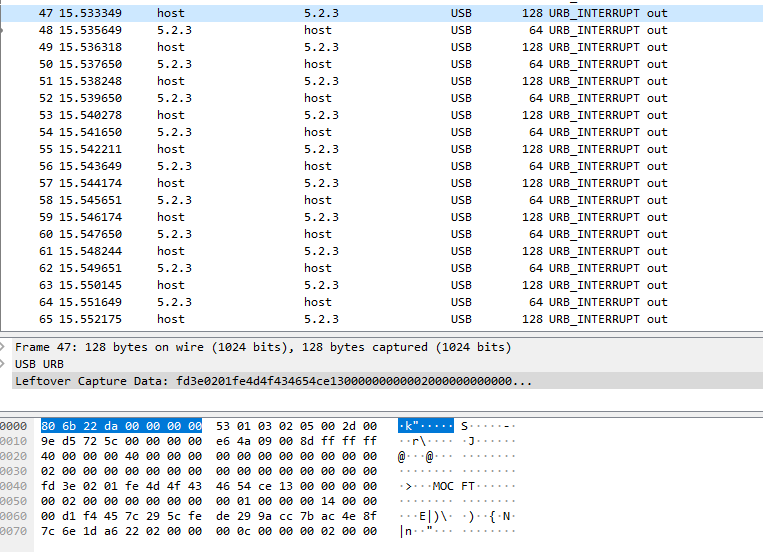The image size is (763, 552).
Task: Select URB_INTERRUPT out info of packet 65
Action: [608, 320]
